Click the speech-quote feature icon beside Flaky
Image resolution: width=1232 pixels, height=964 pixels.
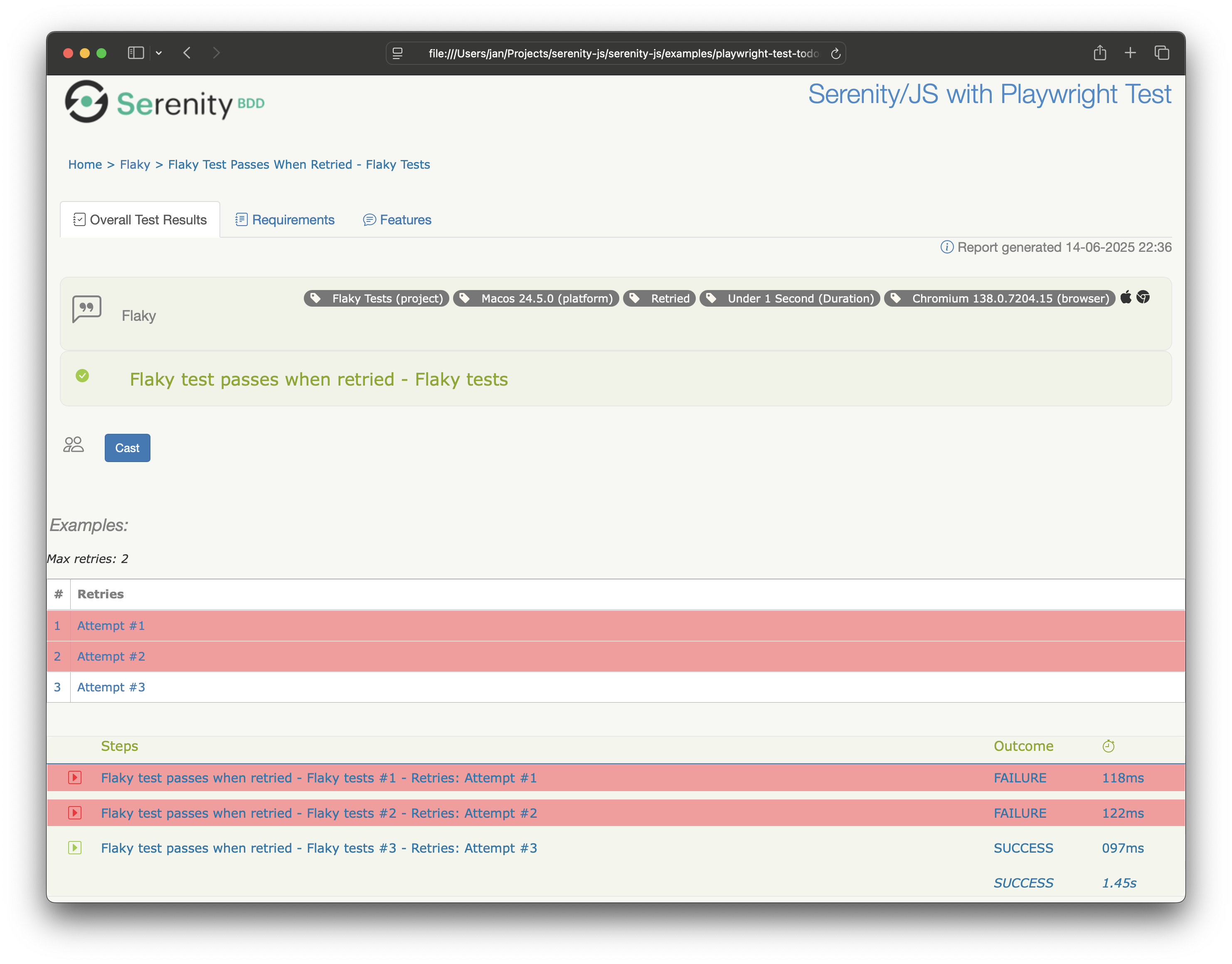[87, 309]
